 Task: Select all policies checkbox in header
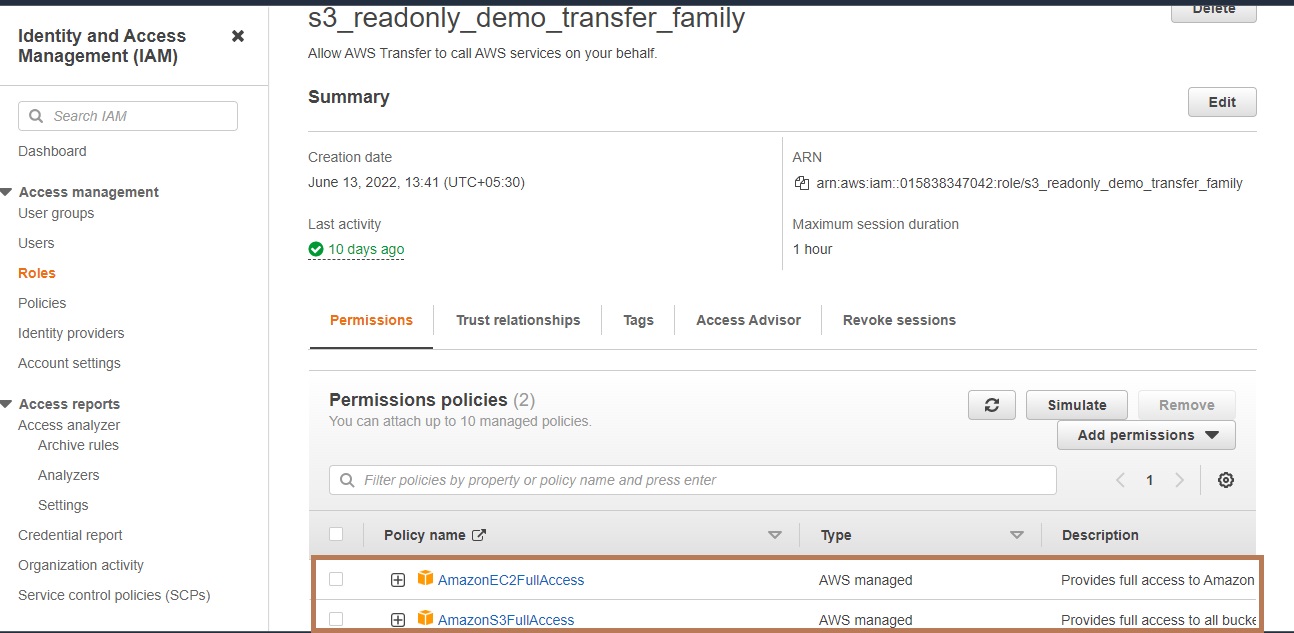coord(336,534)
